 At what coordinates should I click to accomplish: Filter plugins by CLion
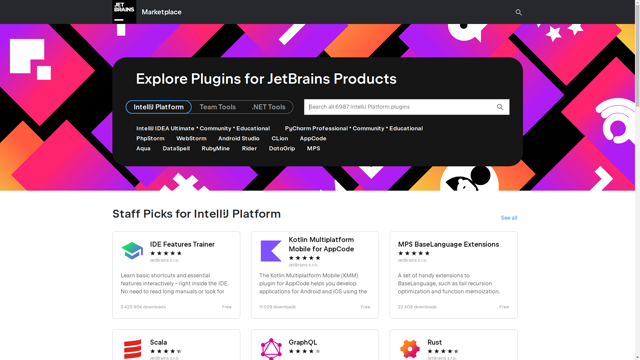[x=280, y=138]
